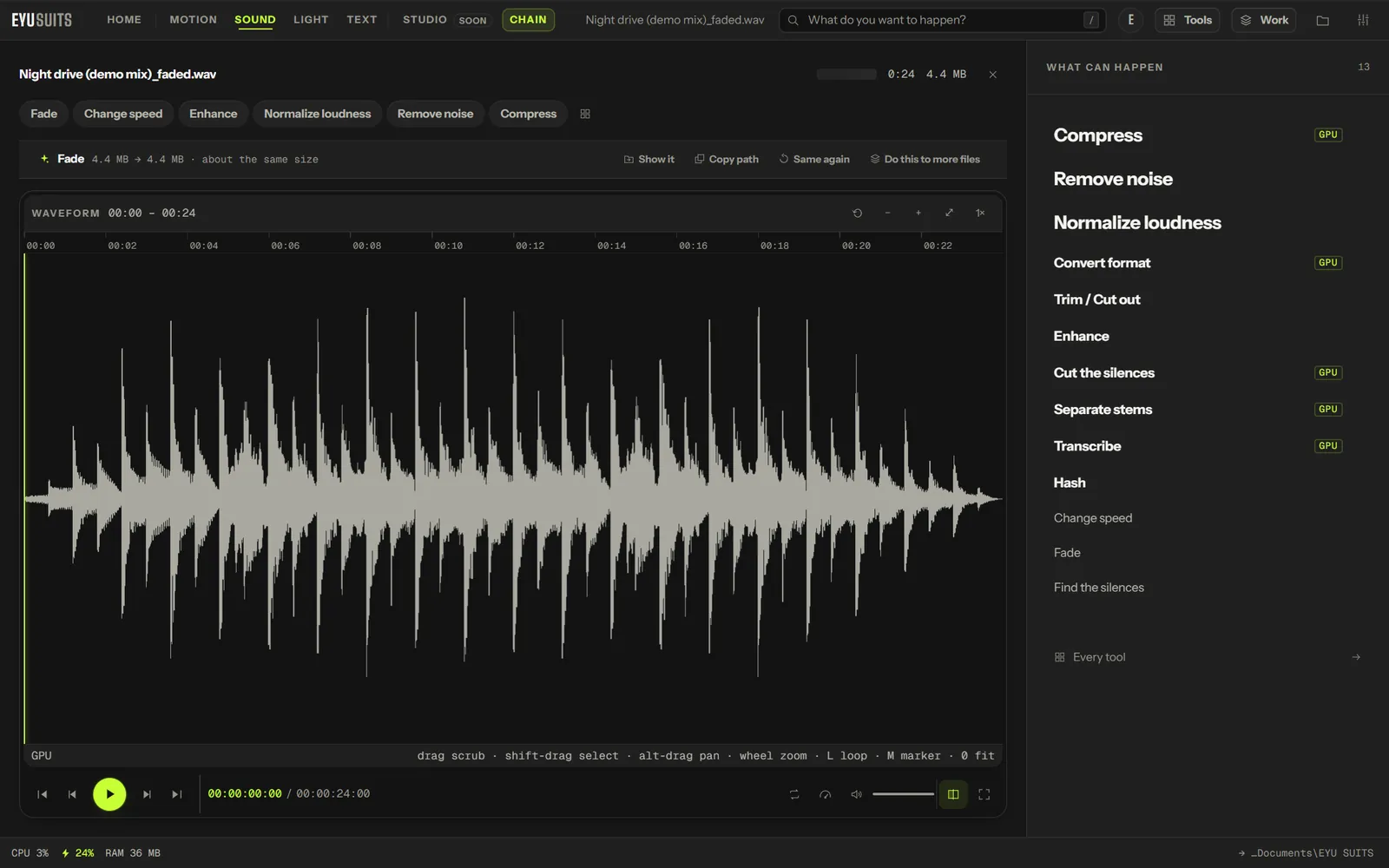
Task: Fit waveform with the diagonal arrows icon
Action: pos(949,213)
